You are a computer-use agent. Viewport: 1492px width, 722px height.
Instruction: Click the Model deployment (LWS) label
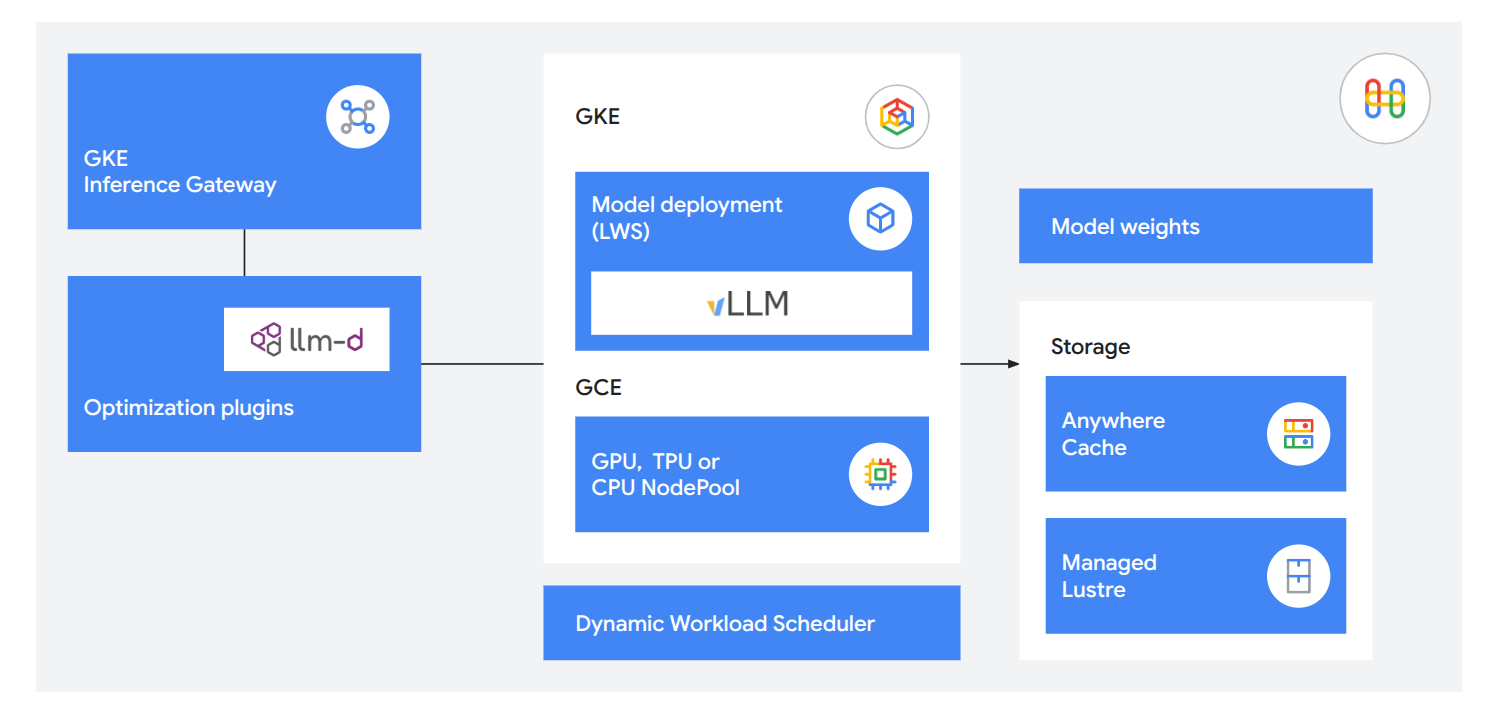687,218
